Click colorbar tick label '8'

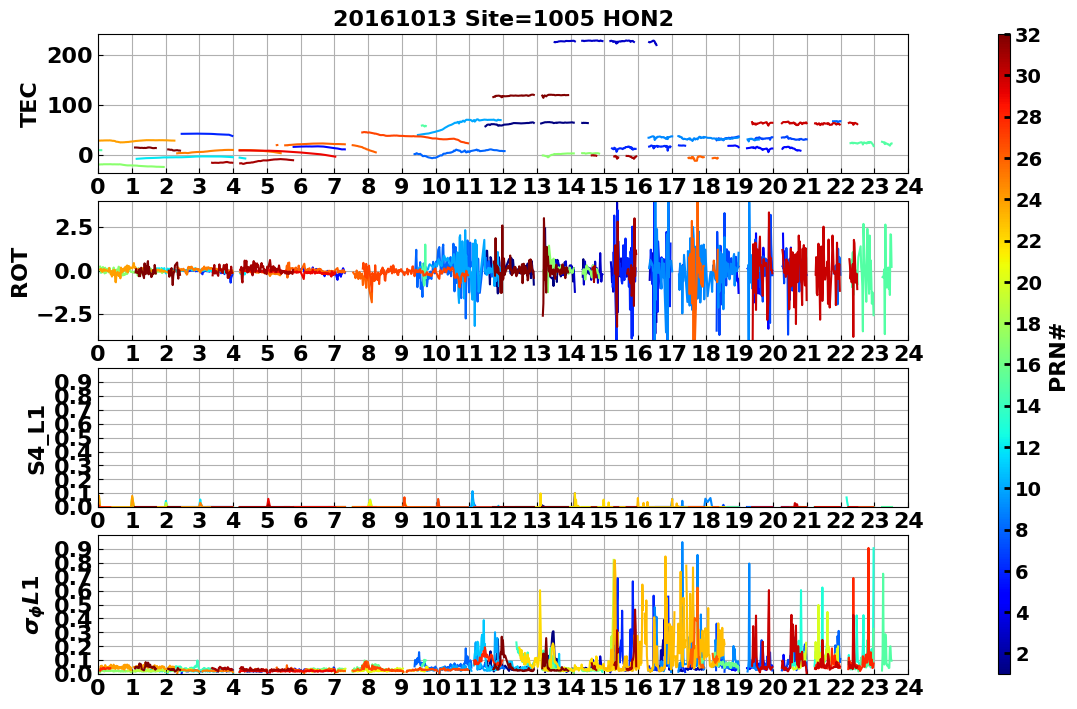(1023, 530)
